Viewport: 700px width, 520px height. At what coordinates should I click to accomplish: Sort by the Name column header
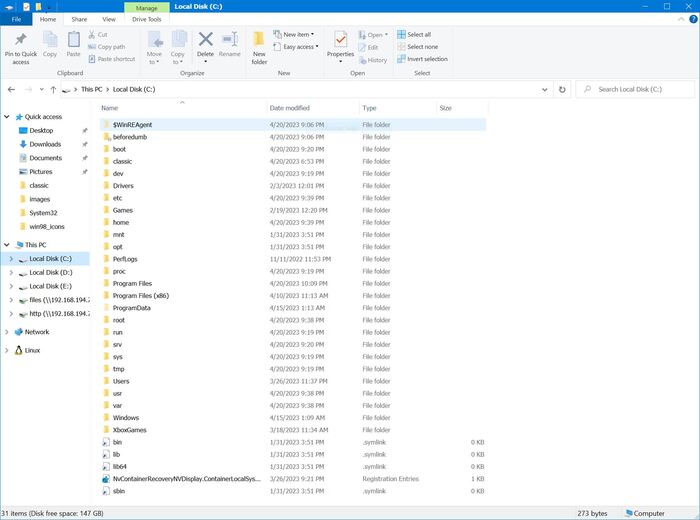tap(182, 108)
